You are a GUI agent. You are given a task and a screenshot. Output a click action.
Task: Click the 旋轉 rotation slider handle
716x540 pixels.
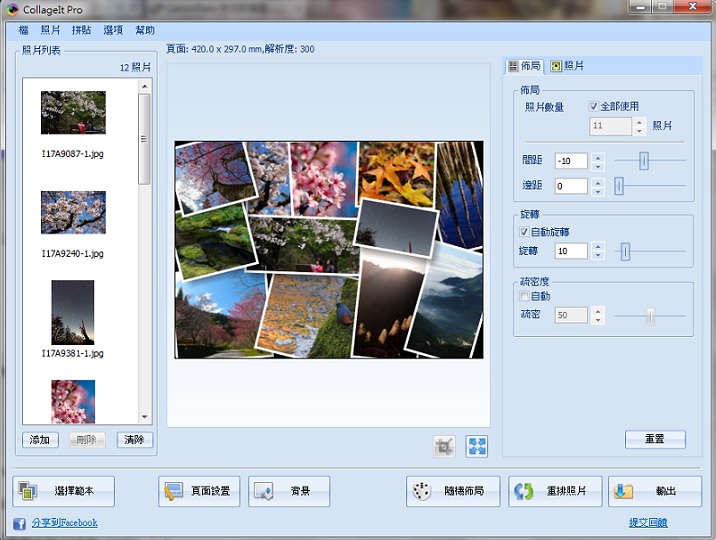pos(626,252)
